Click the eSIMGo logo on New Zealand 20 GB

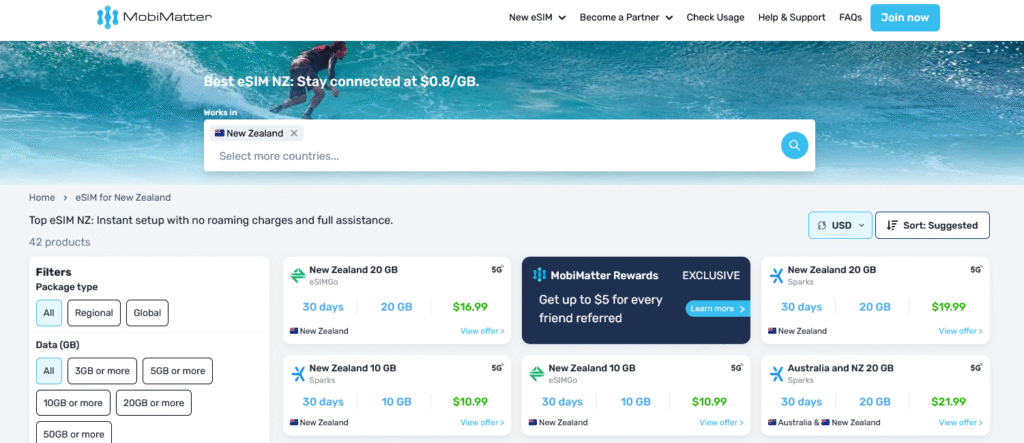click(x=297, y=275)
